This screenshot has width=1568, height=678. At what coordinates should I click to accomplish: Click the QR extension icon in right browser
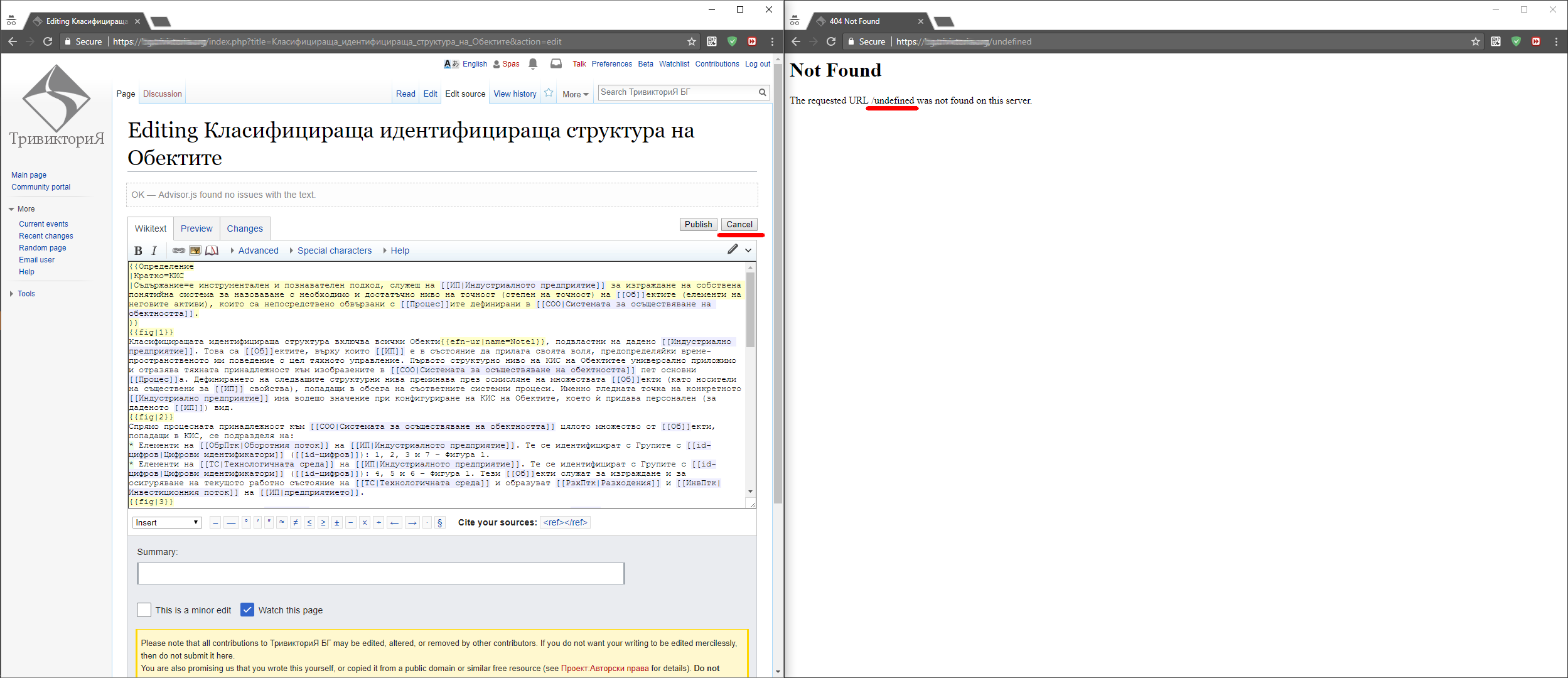(x=1496, y=41)
